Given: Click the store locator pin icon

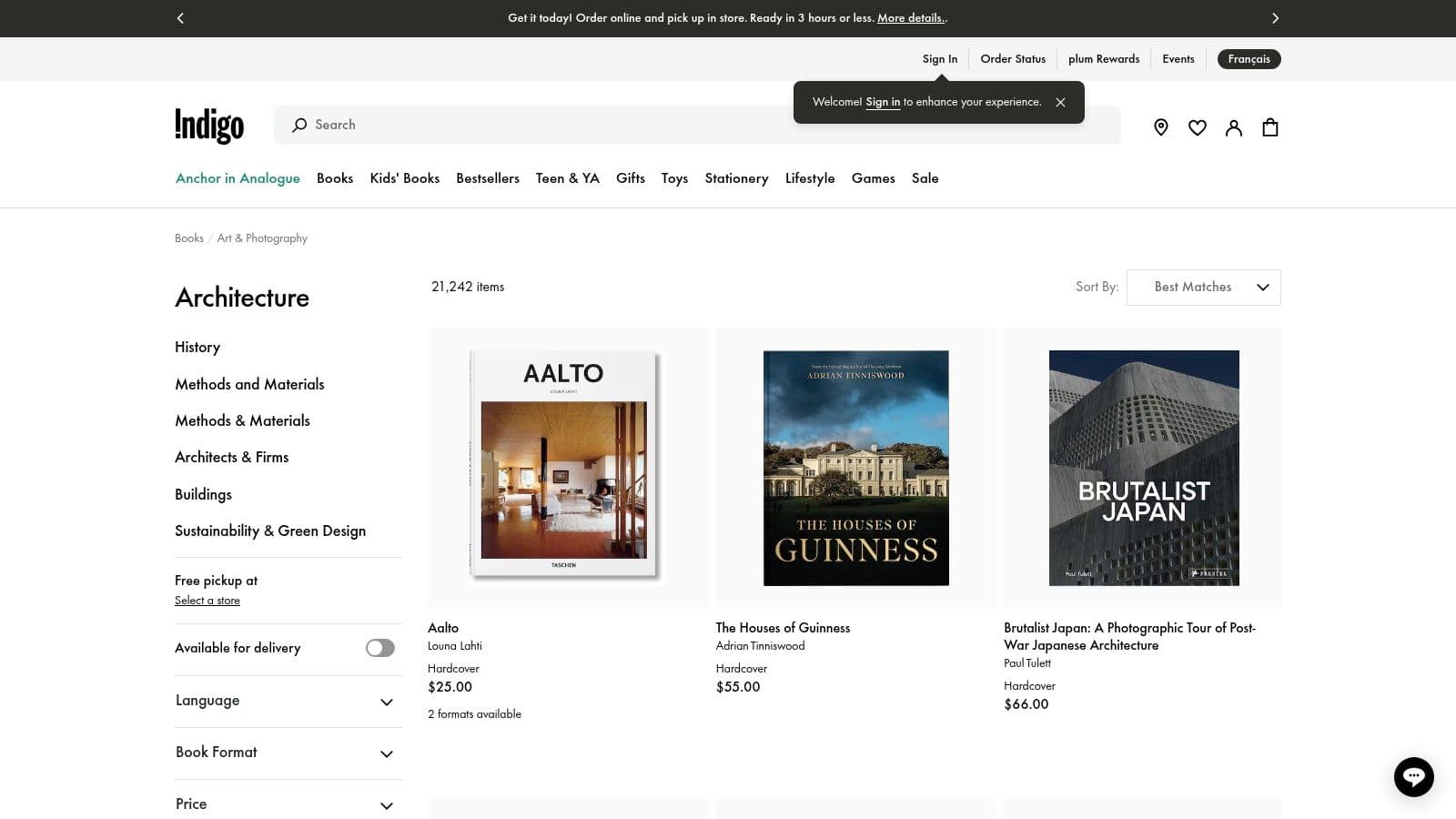Looking at the screenshot, I should pyautogui.click(x=1161, y=127).
